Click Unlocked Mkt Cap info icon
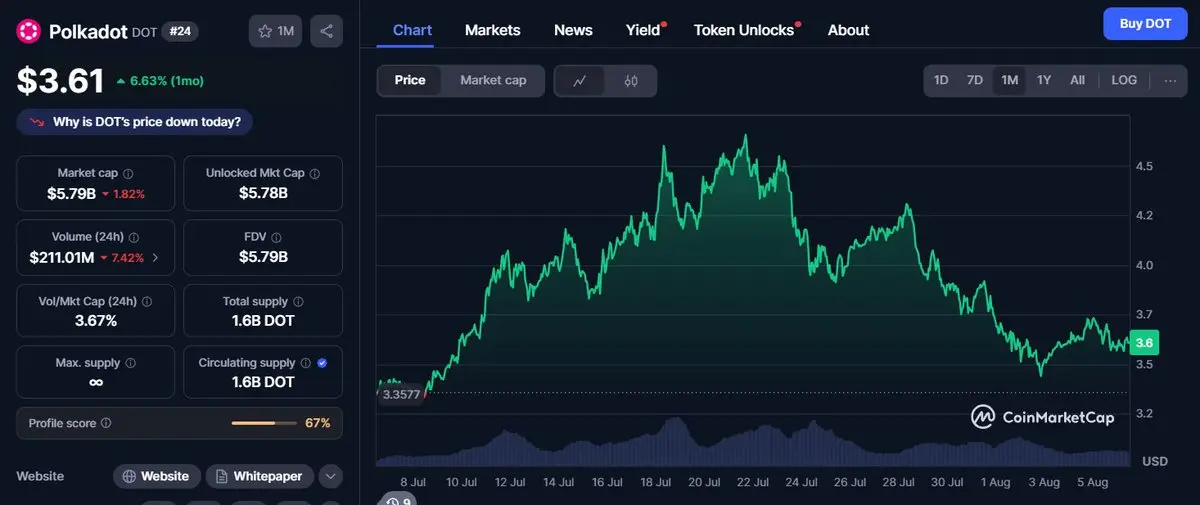This screenshot has height=505, width=1200. coord(314,173)
